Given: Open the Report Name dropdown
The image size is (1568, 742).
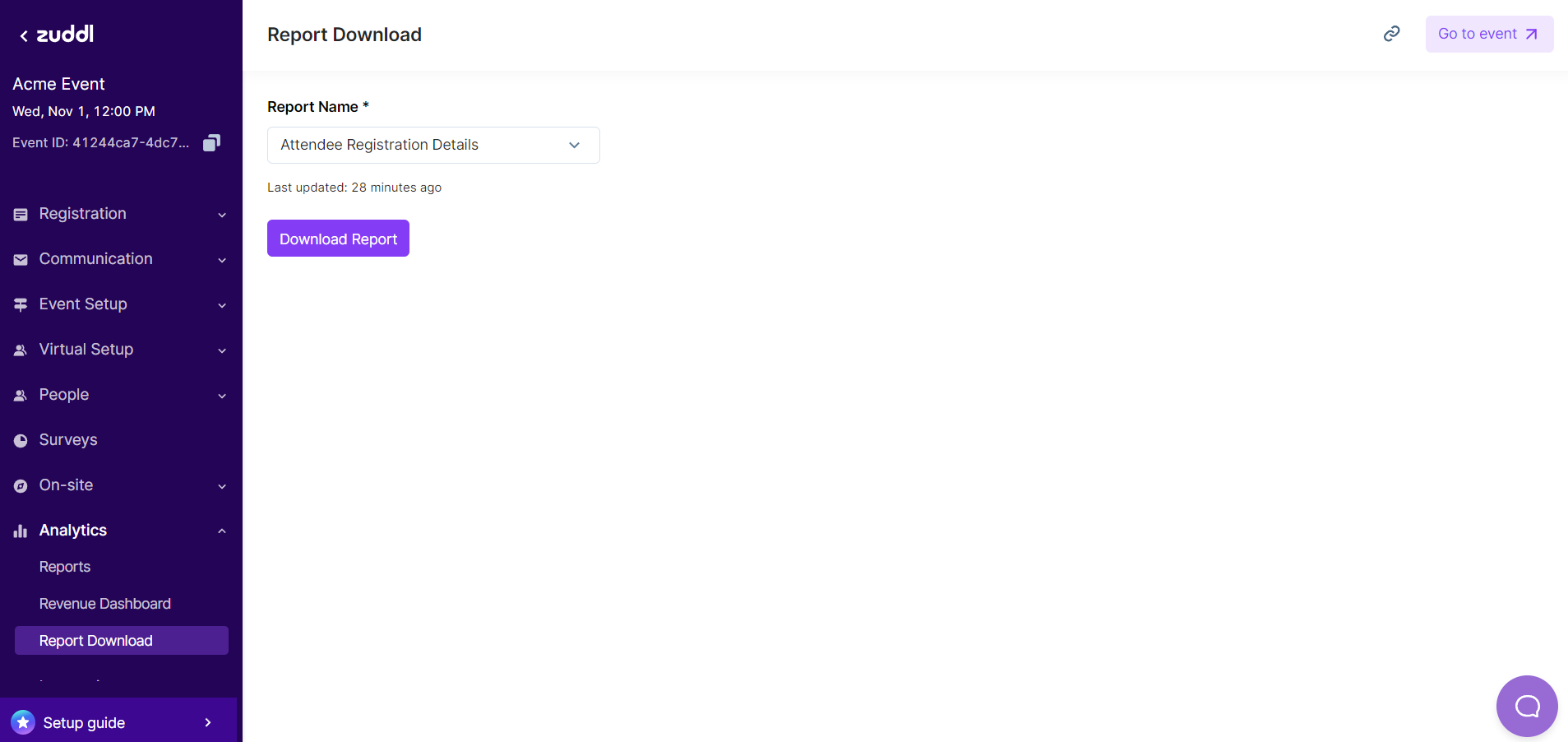Looking at the screenshot, I should pos(433,145).
